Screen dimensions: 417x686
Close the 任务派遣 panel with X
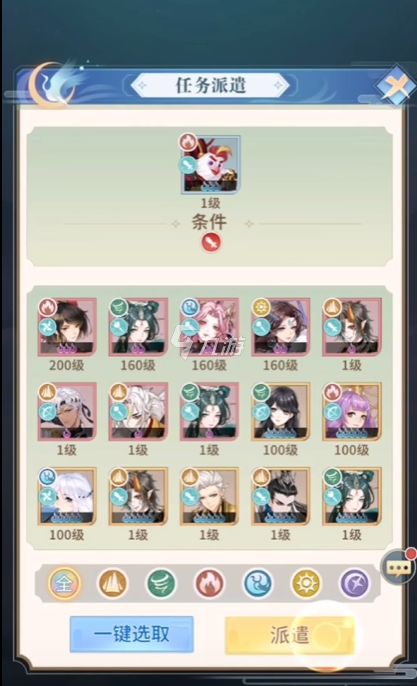(x=396, y=85)
